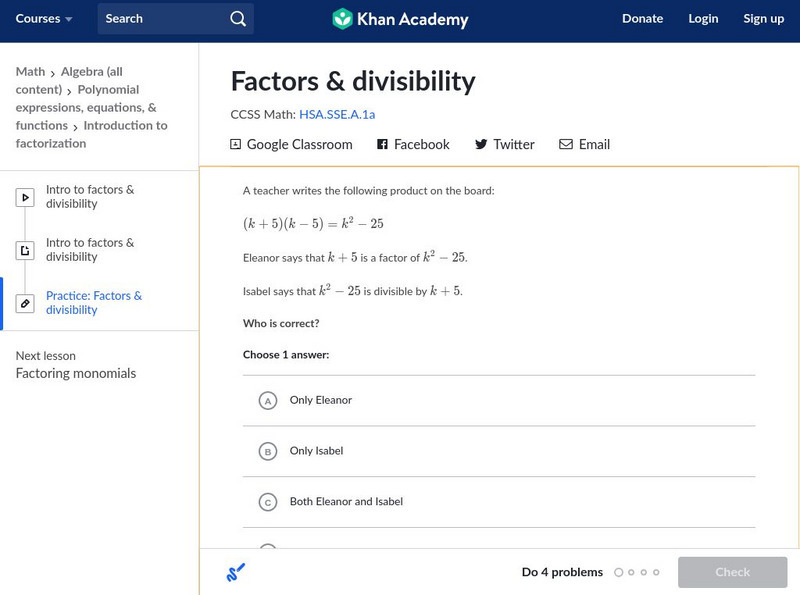Image resolution: width=800 pixels, height=595 pixels.
Task: Open Practice: Factors & divisibility lesson item
Action: tap(94, 303)
